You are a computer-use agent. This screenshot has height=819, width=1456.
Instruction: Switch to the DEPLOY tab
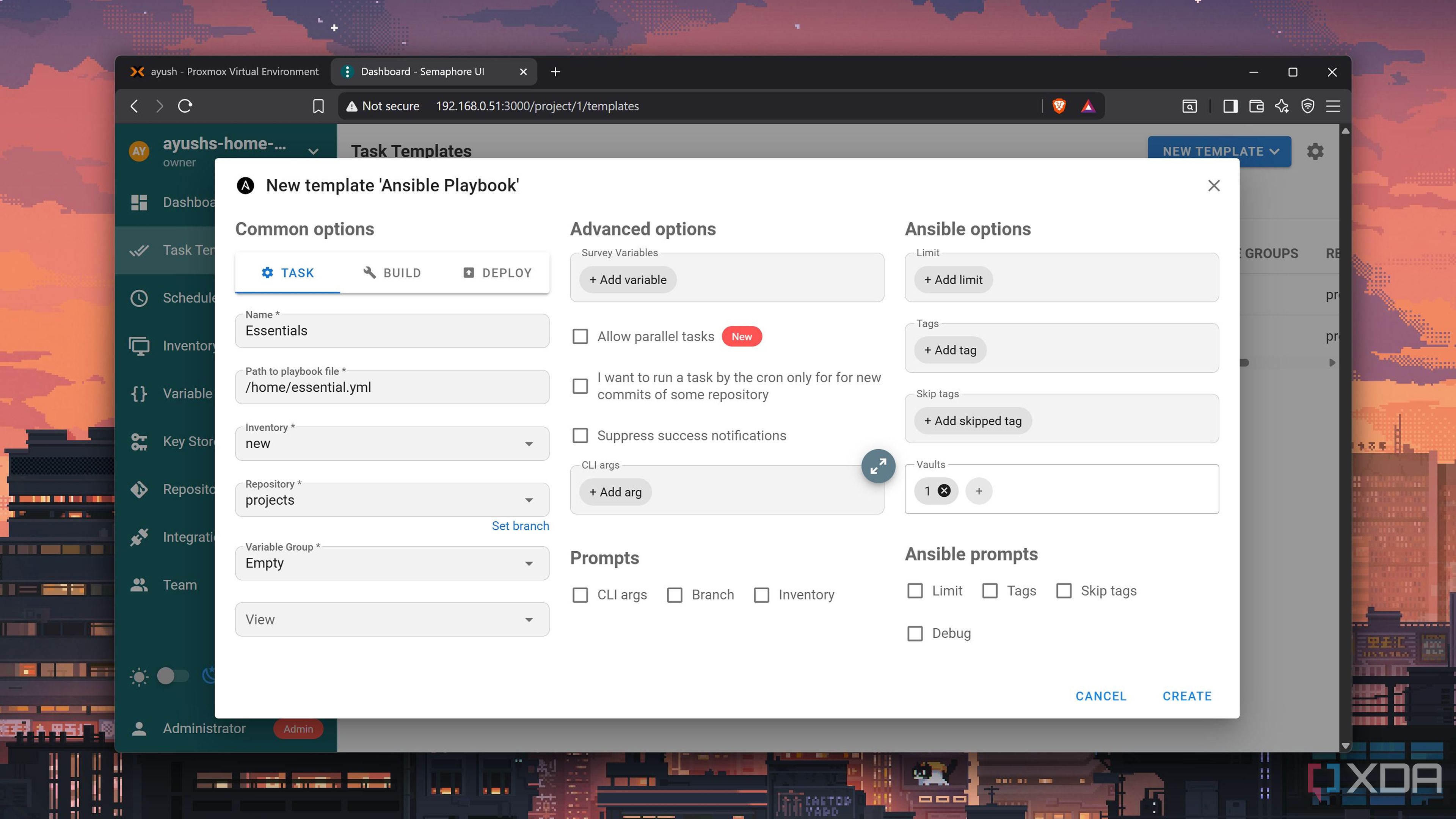tap(497, 273)
